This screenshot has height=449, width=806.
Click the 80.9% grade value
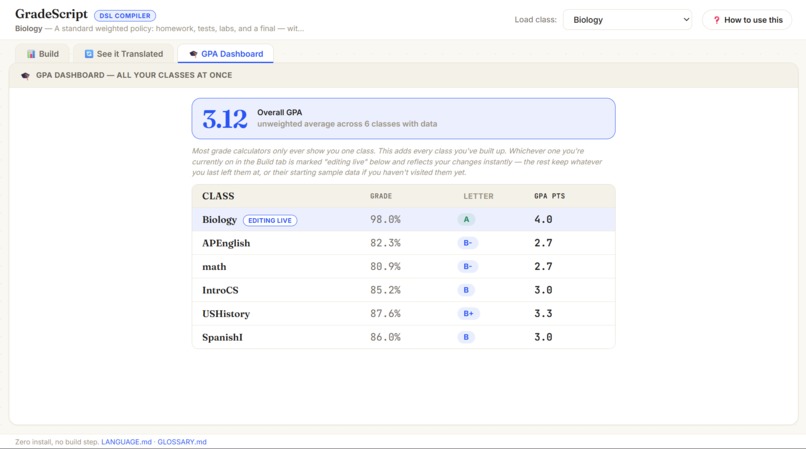(386, 266)
